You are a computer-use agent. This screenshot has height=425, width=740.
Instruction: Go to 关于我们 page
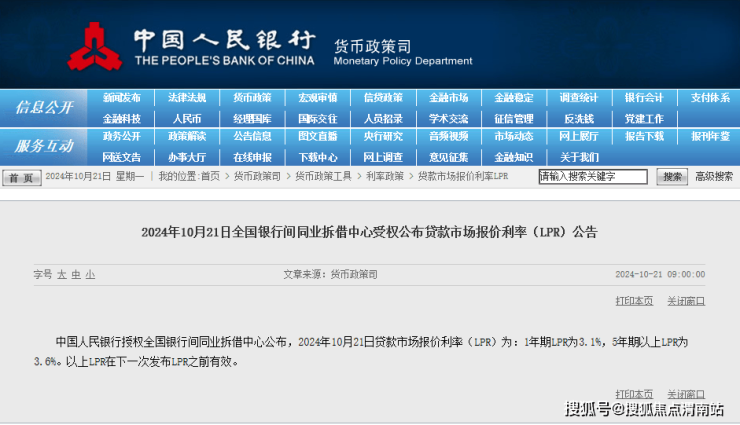pos(579,157)
